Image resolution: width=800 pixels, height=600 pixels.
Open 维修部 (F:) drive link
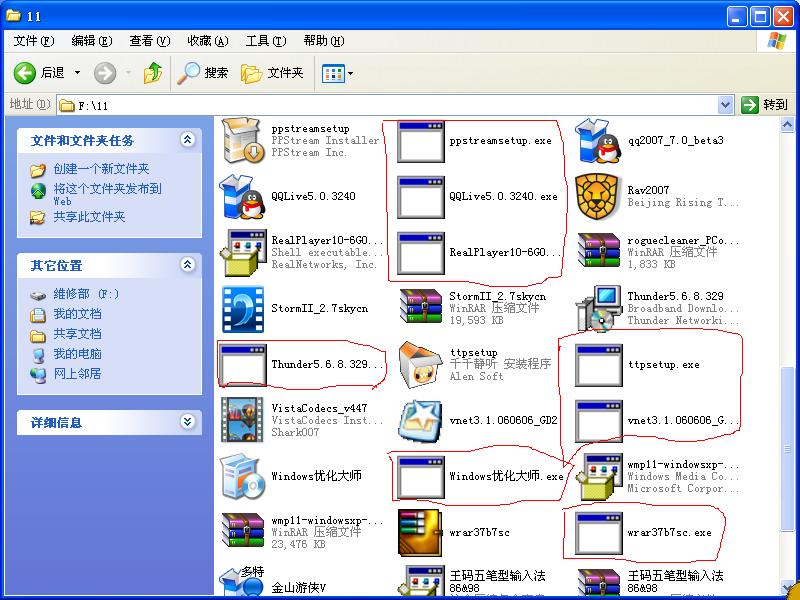coord(86,294)
